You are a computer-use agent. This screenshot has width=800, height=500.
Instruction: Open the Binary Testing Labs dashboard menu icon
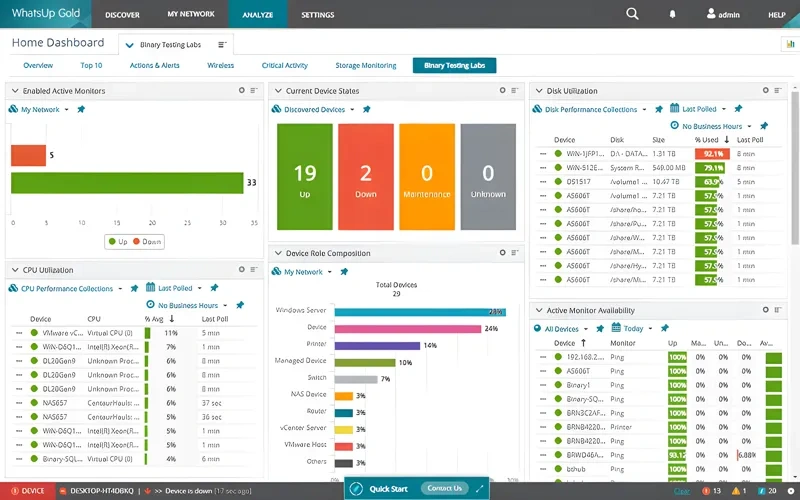click(x=222, y=44)
